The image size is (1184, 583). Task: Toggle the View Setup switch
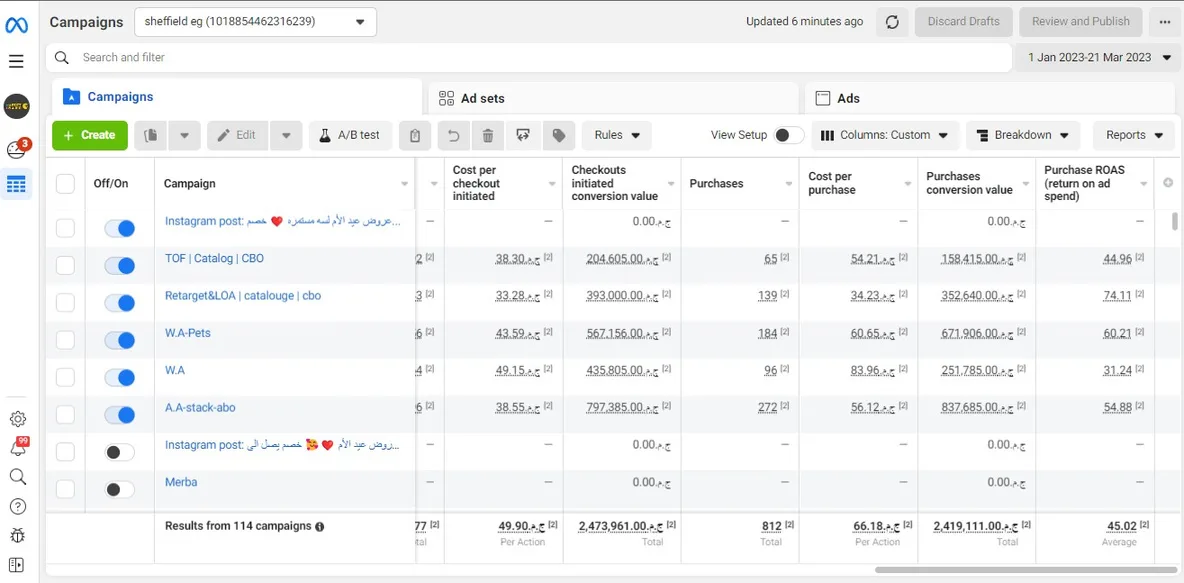pyautogui.click(x=789, y=135)
